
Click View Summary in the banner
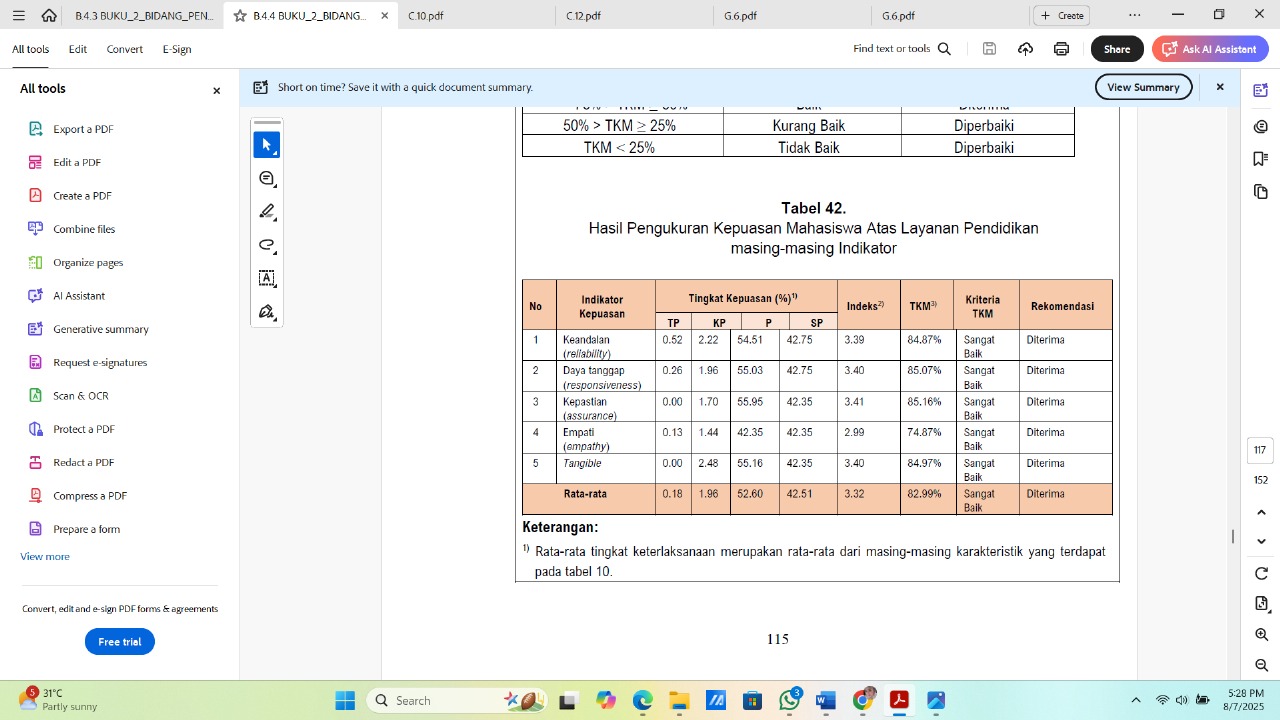1143,87
